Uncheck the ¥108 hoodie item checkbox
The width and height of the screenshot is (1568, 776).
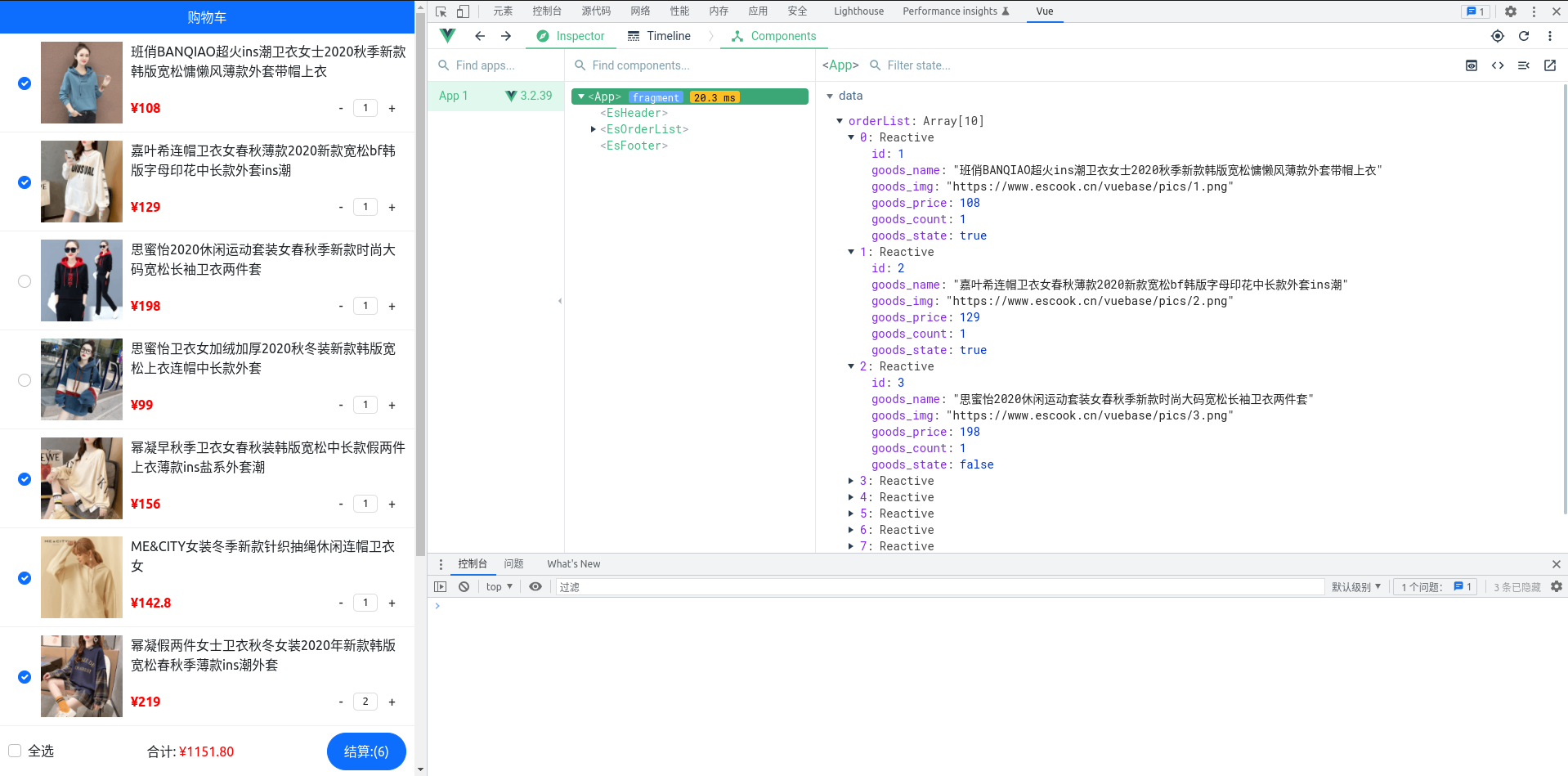coord(25,83)
